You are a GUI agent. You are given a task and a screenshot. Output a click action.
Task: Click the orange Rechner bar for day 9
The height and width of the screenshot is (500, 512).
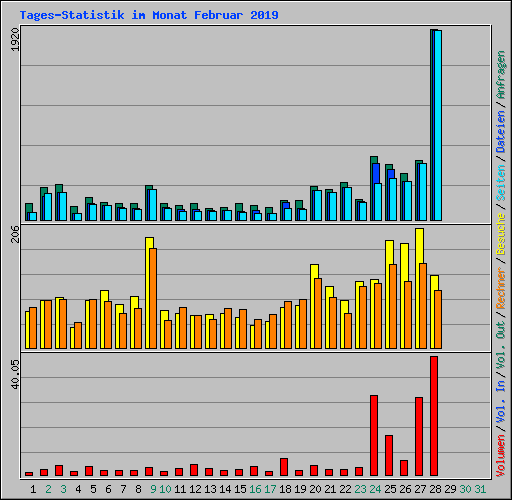(153, 298)
